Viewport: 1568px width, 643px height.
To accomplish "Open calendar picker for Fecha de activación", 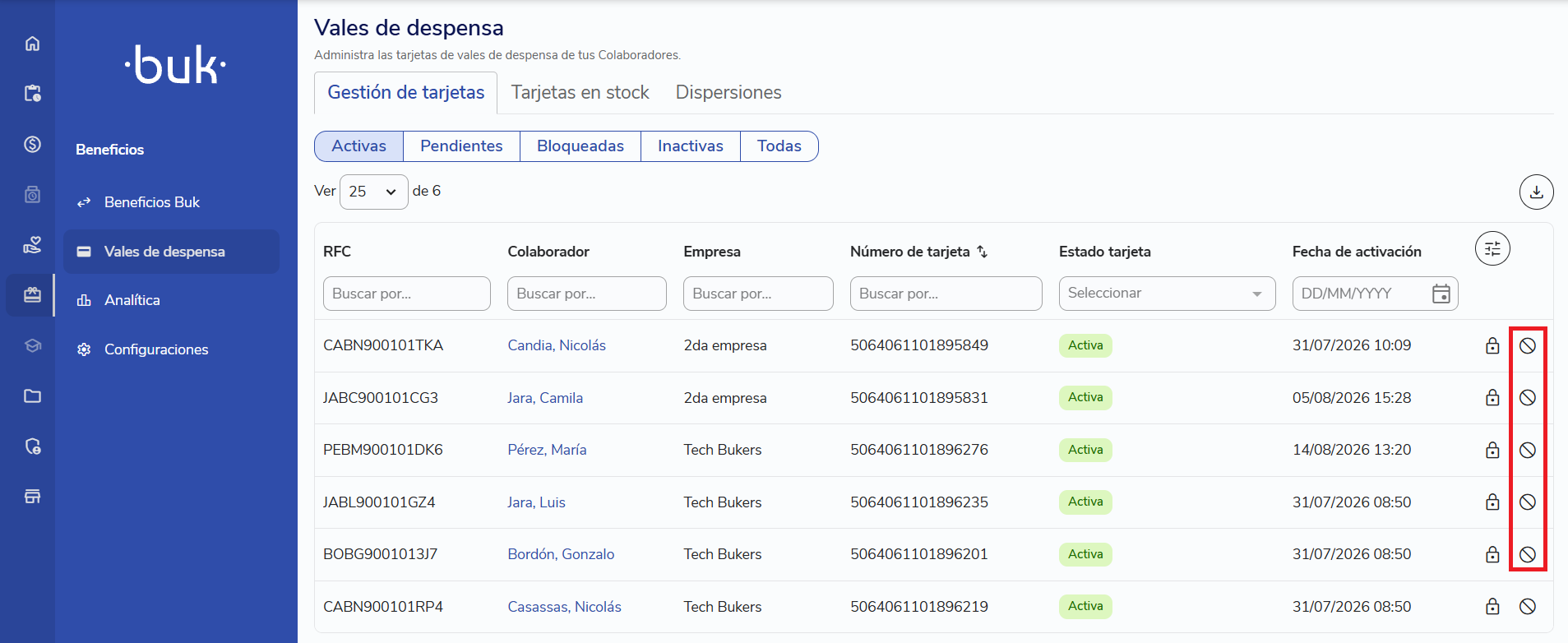I will (1441, 294).
